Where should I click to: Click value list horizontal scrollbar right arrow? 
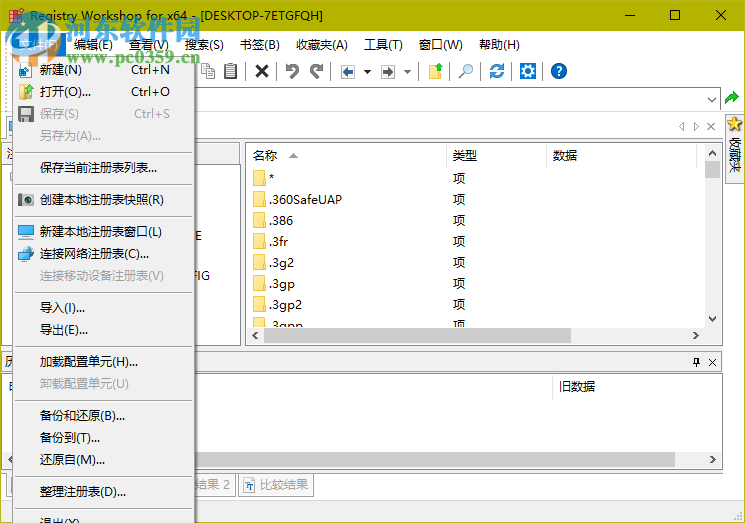pos(696,335)
